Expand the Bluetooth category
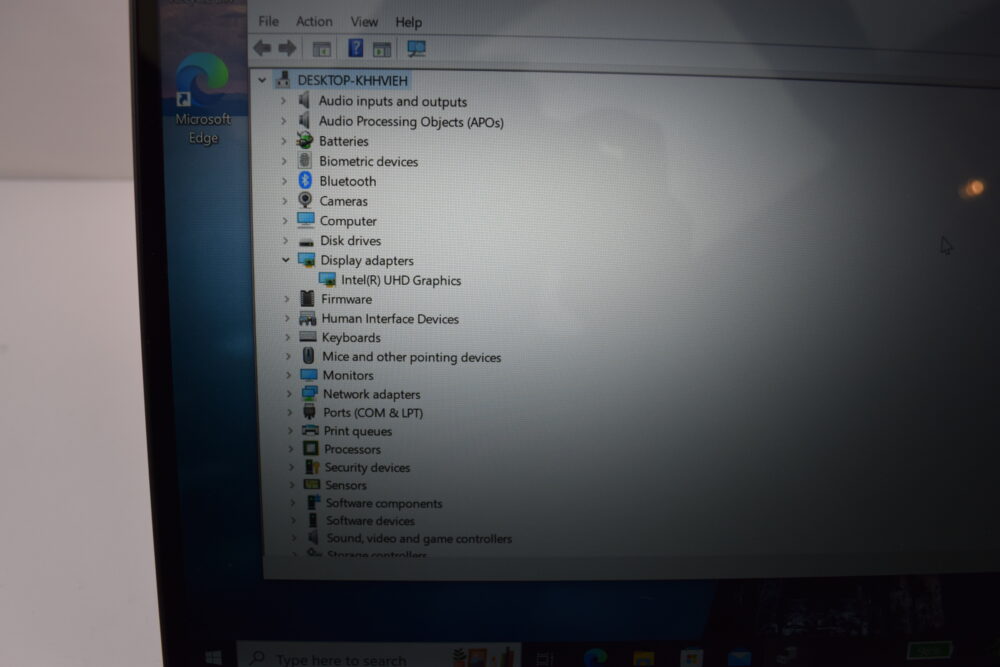Screen dimensions: 1000x667 [x=284, y=181]
